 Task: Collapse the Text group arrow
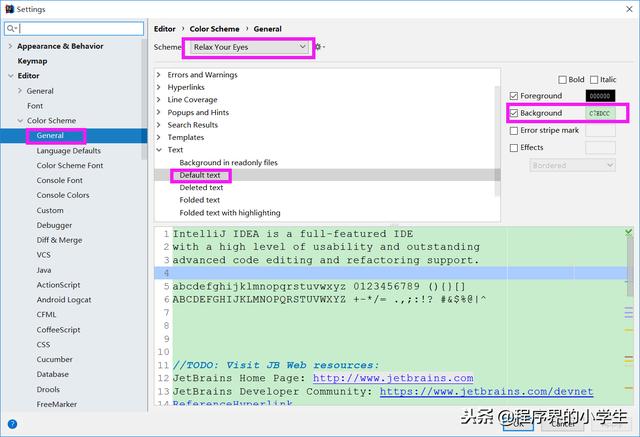[159, 150]
